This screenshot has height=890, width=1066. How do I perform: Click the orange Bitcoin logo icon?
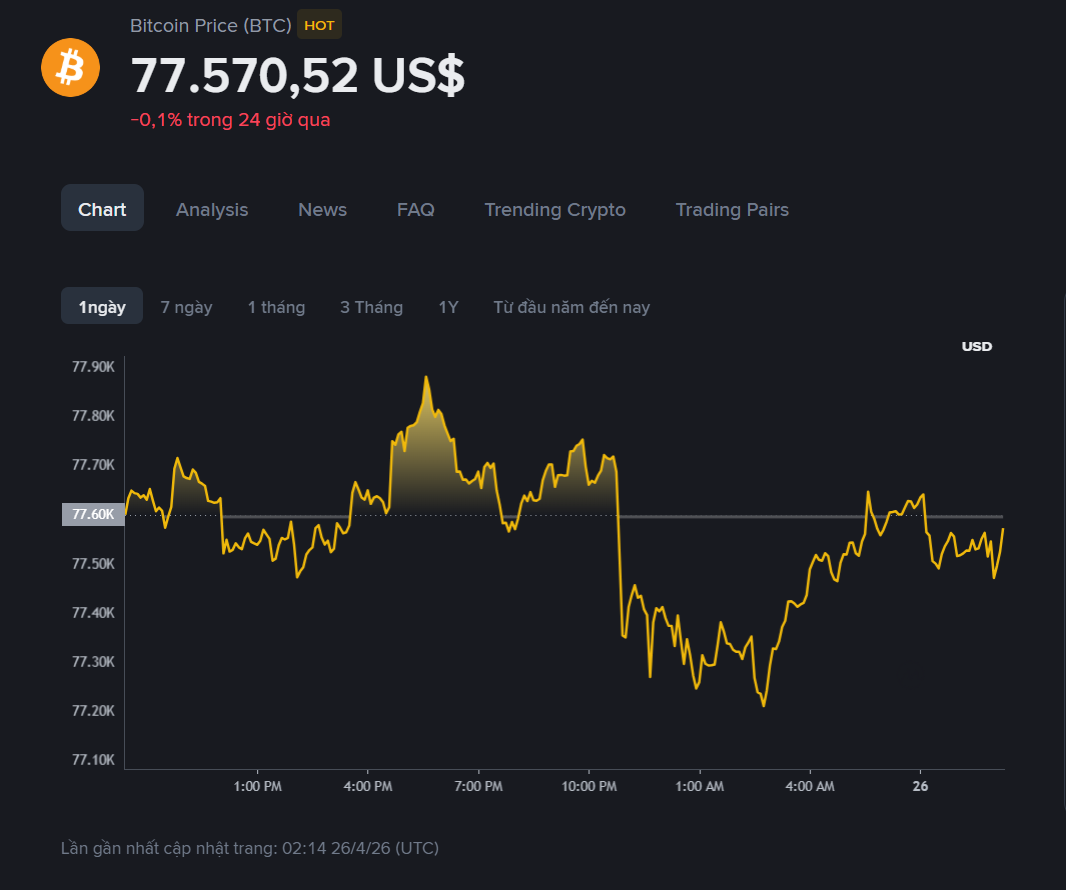pyautogui.click(x=70, y=68)
